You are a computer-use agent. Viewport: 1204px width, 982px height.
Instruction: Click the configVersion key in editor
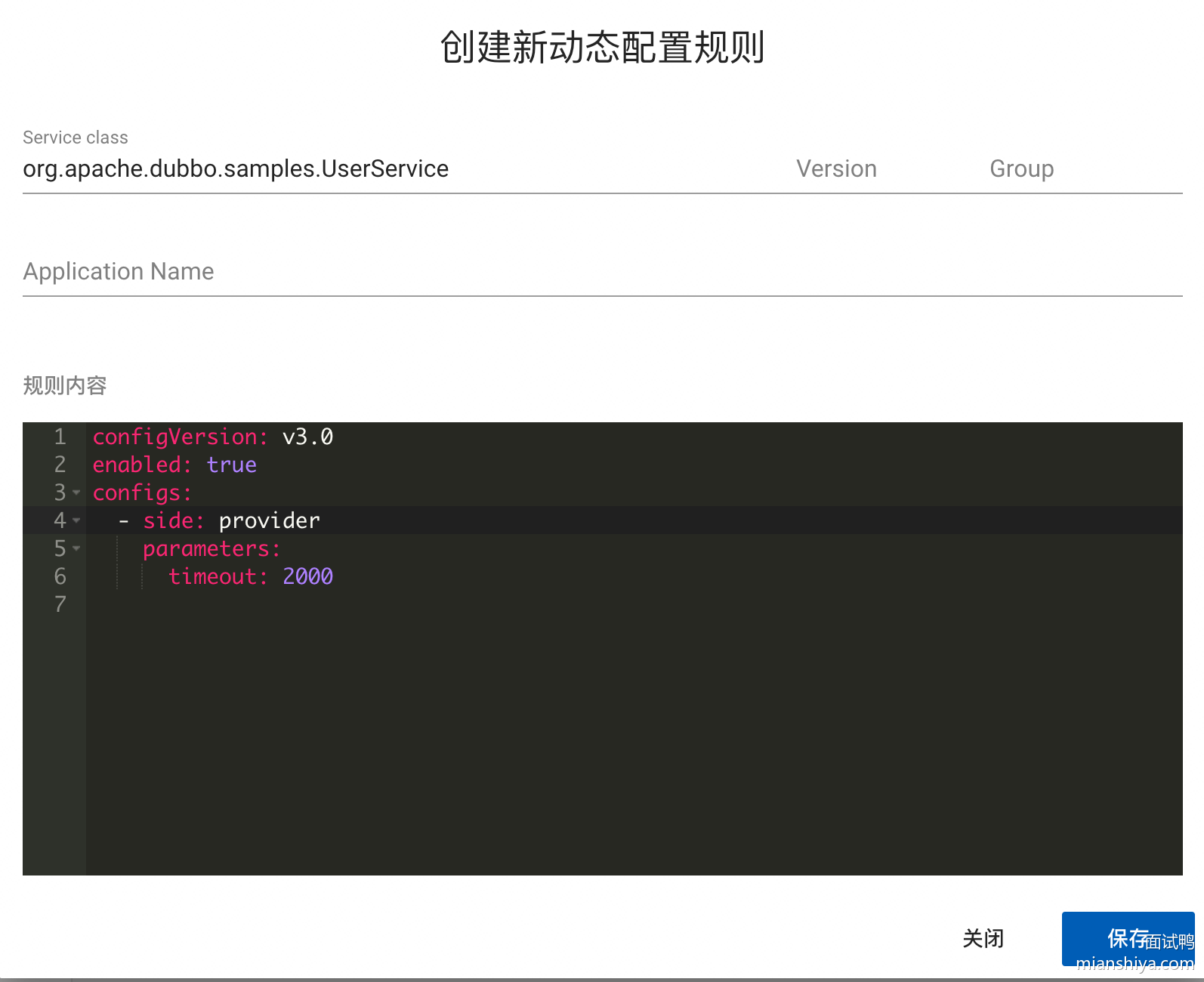click(x=178, y=437)
